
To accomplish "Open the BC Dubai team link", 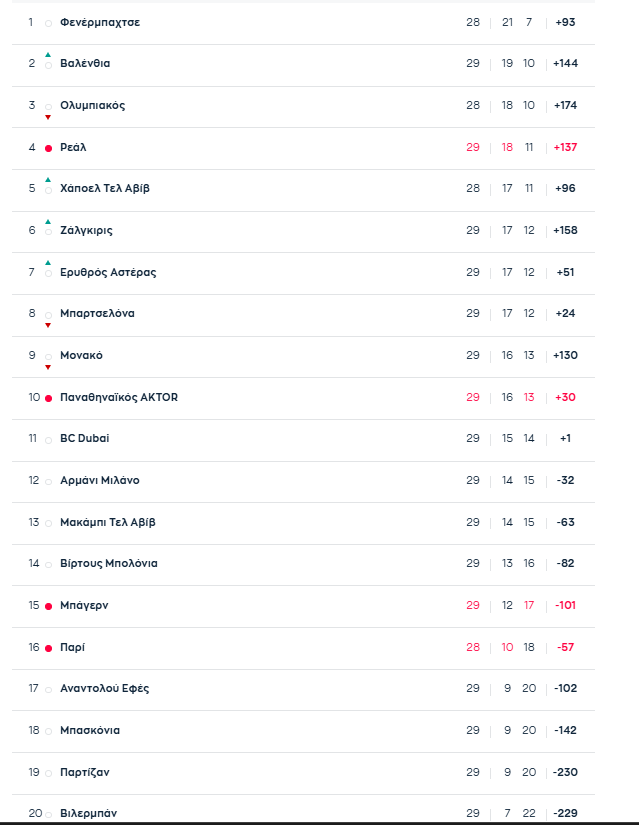I will [85, 438].
